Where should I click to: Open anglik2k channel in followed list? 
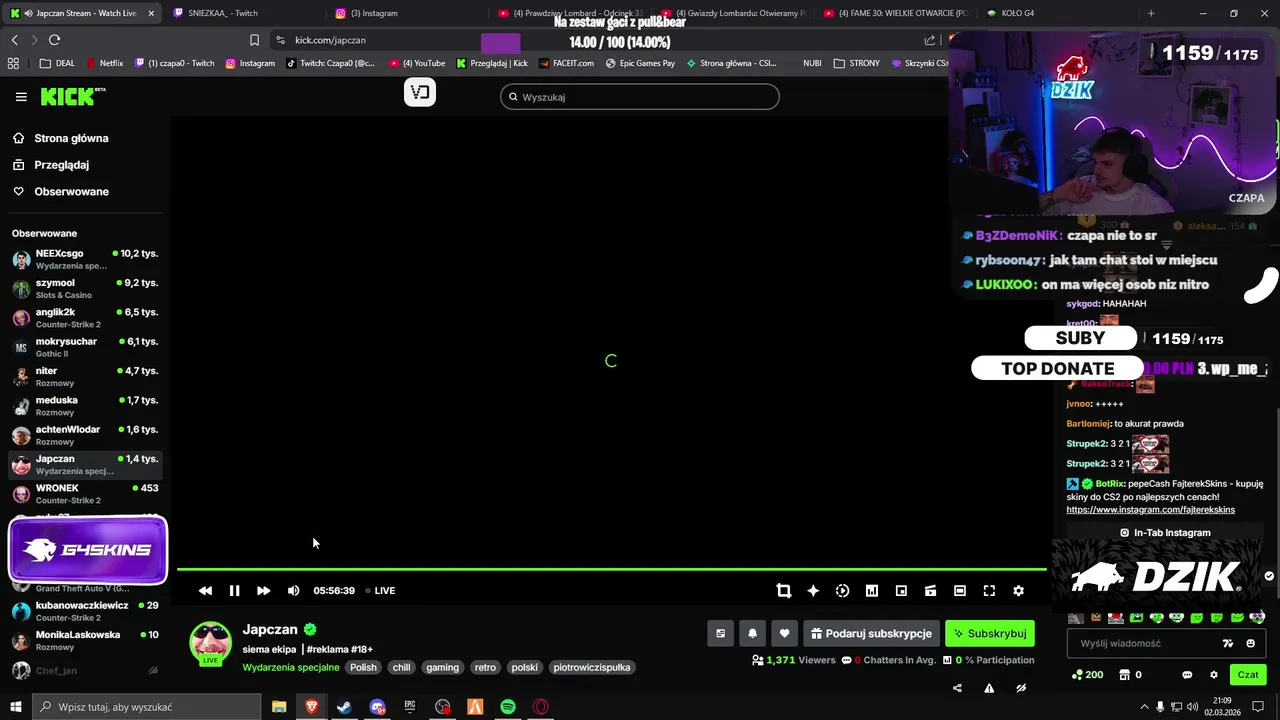tap(85, 318)
